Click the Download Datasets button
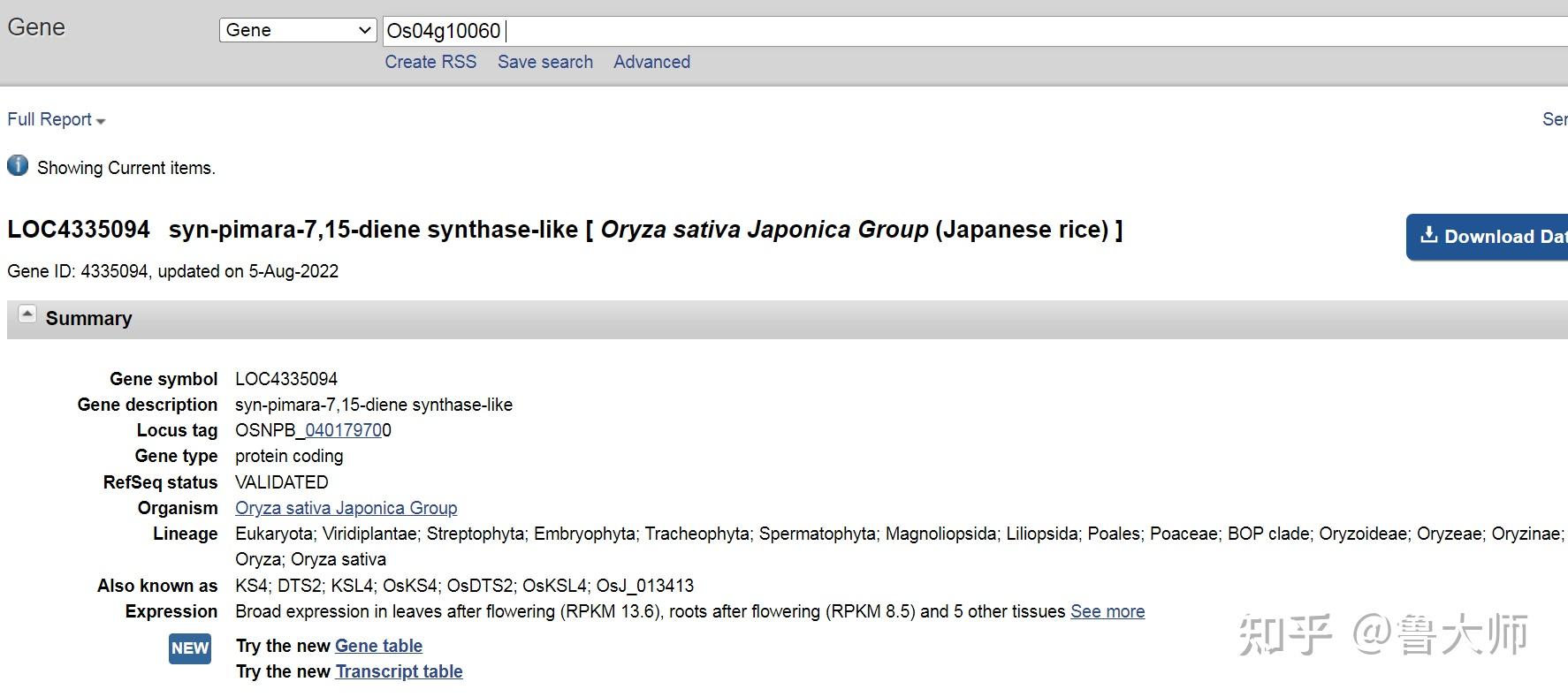Viewport: 1568px width, 697px height. (x=1488, y=237)
